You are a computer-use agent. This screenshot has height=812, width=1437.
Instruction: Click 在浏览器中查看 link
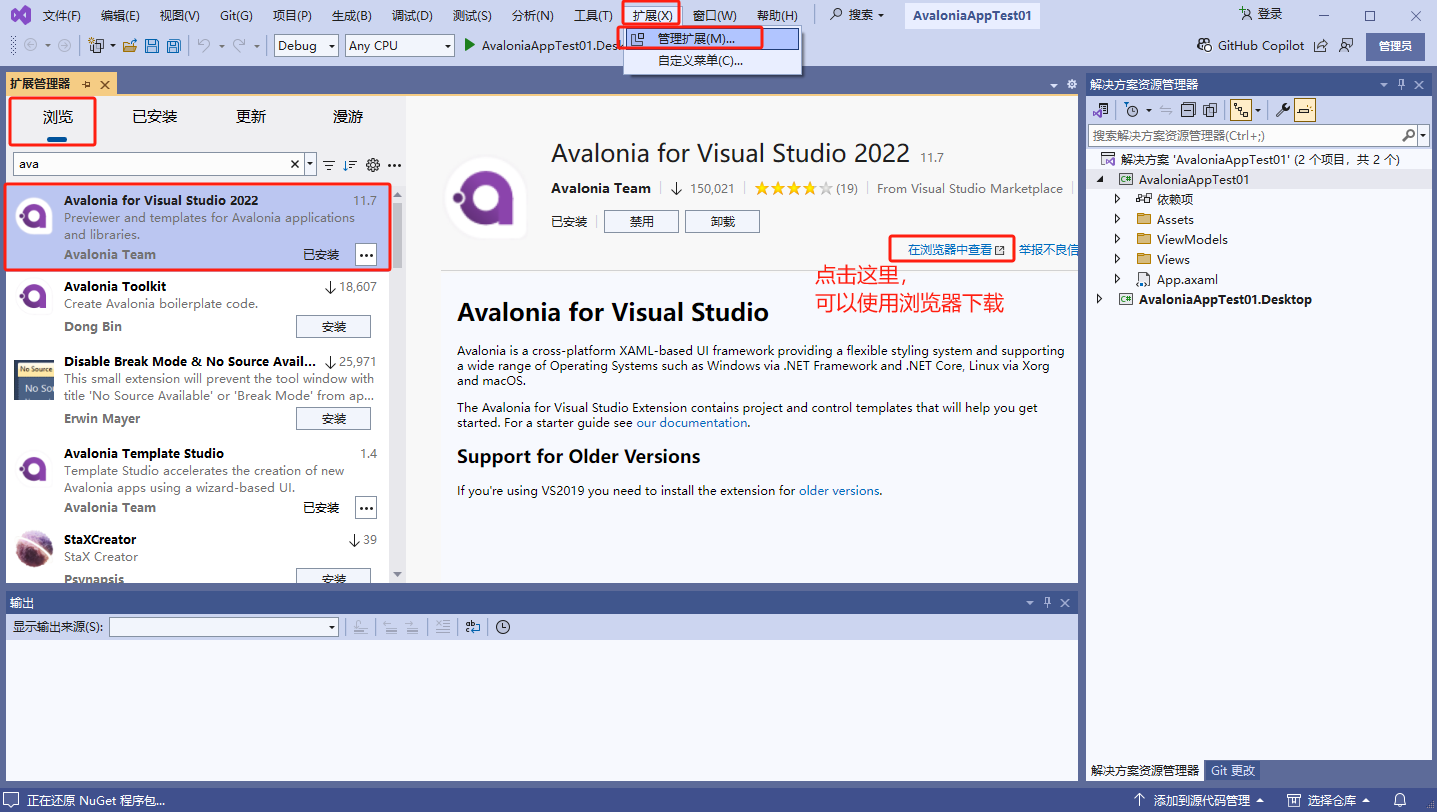(x=956, y=249)
